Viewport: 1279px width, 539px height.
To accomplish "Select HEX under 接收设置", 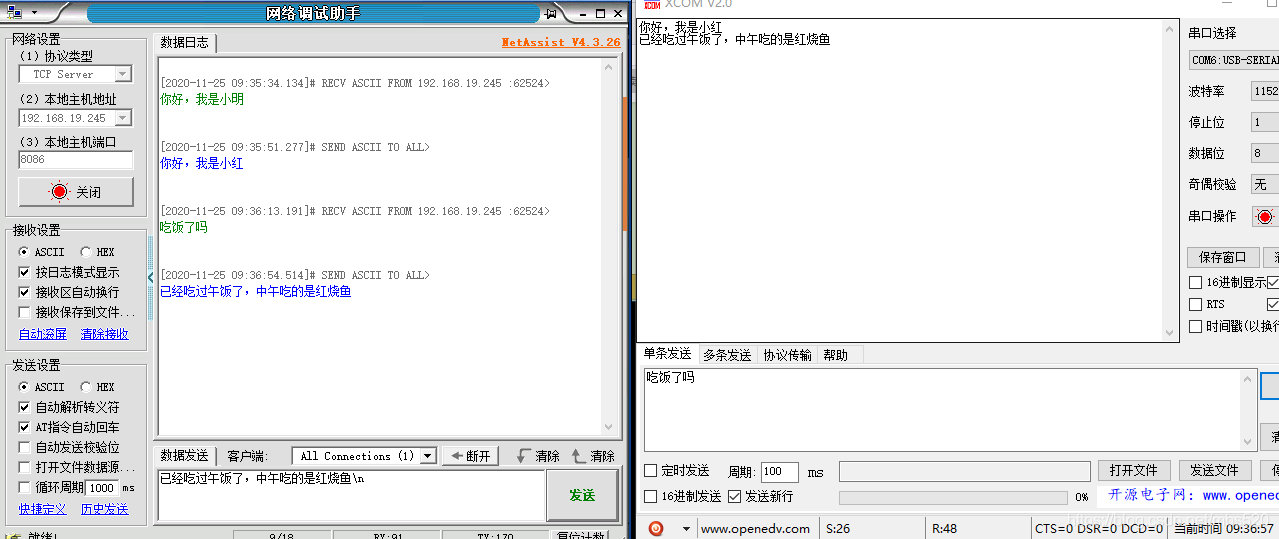I will (x=86, y=252).
